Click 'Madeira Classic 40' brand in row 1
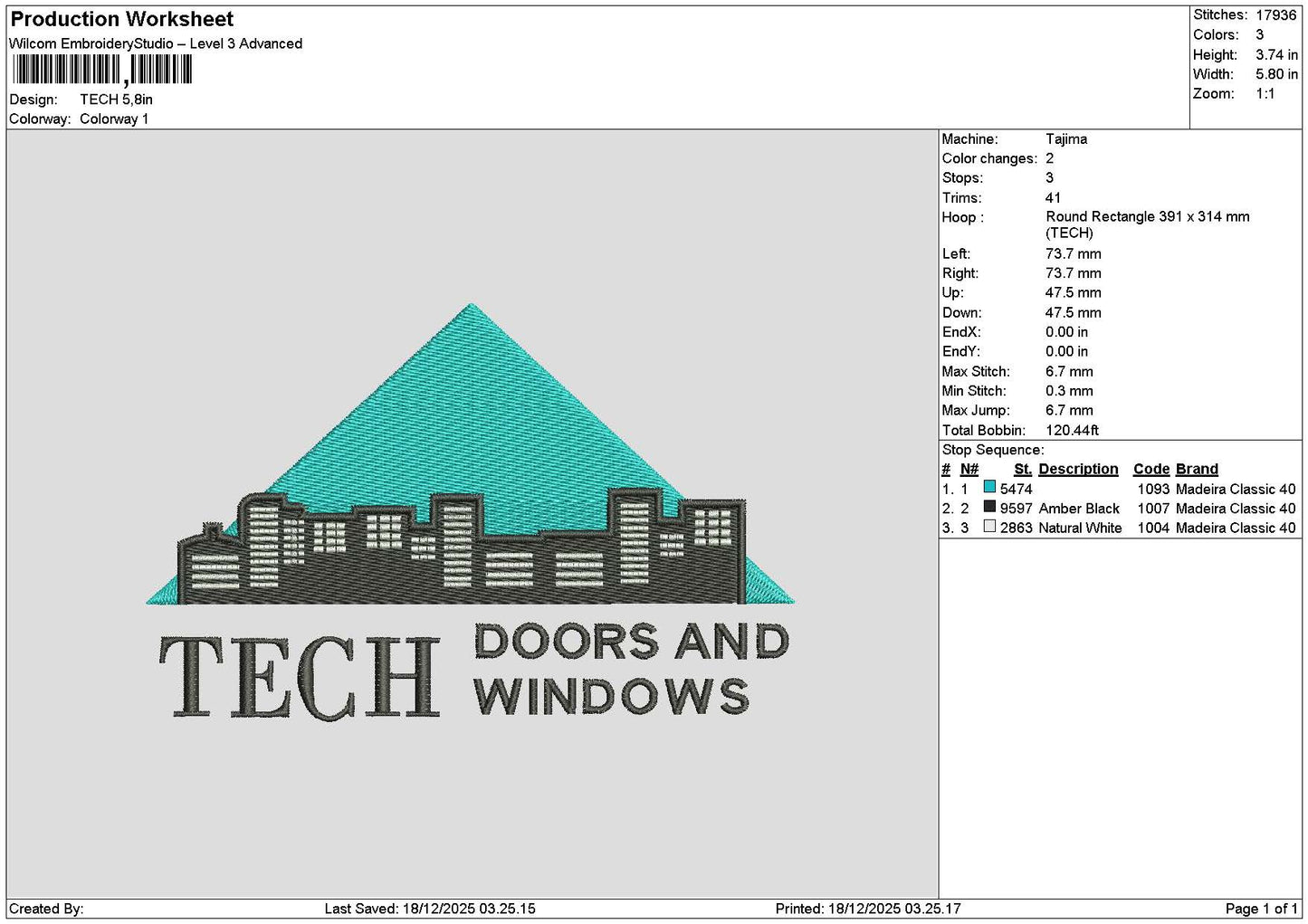 click(1236, 489)
